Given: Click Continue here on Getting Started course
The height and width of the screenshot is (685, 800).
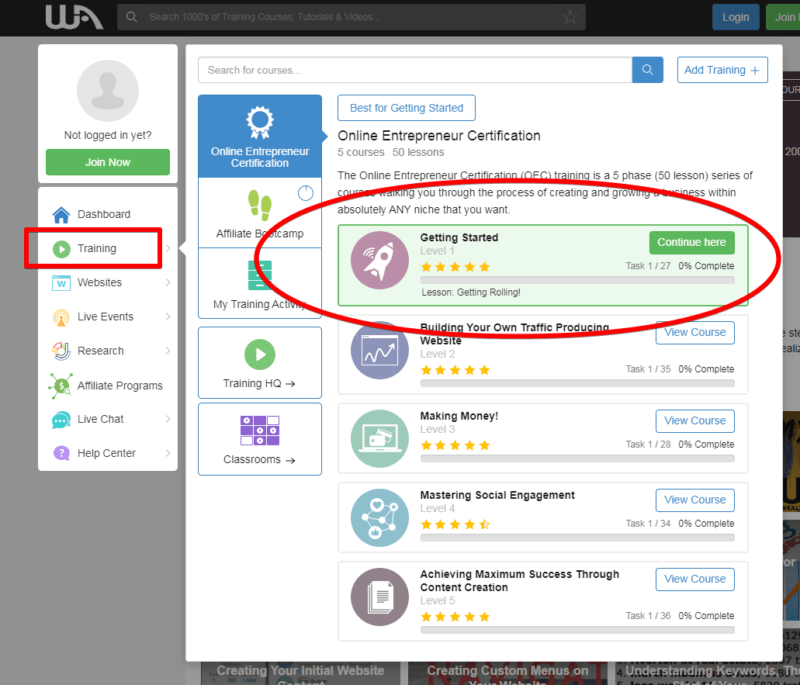Looking at the screenshot, I should [692, 243].
